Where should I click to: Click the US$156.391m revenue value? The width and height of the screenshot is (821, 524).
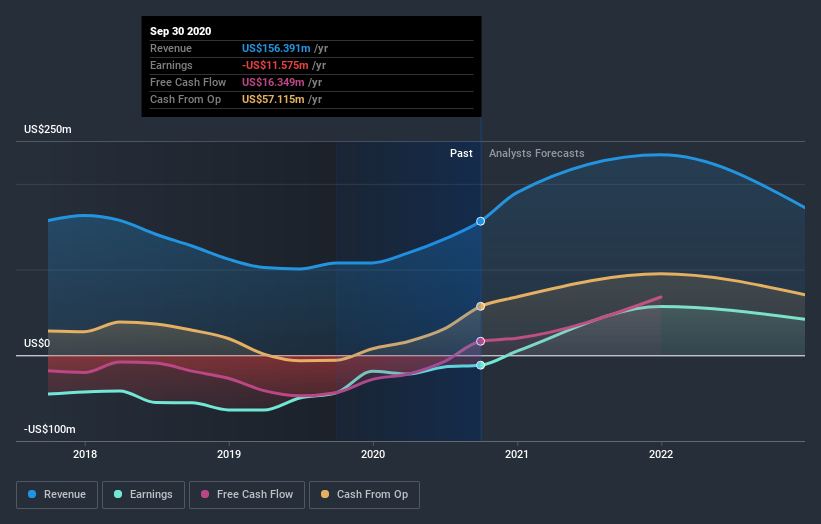[276, 48]
